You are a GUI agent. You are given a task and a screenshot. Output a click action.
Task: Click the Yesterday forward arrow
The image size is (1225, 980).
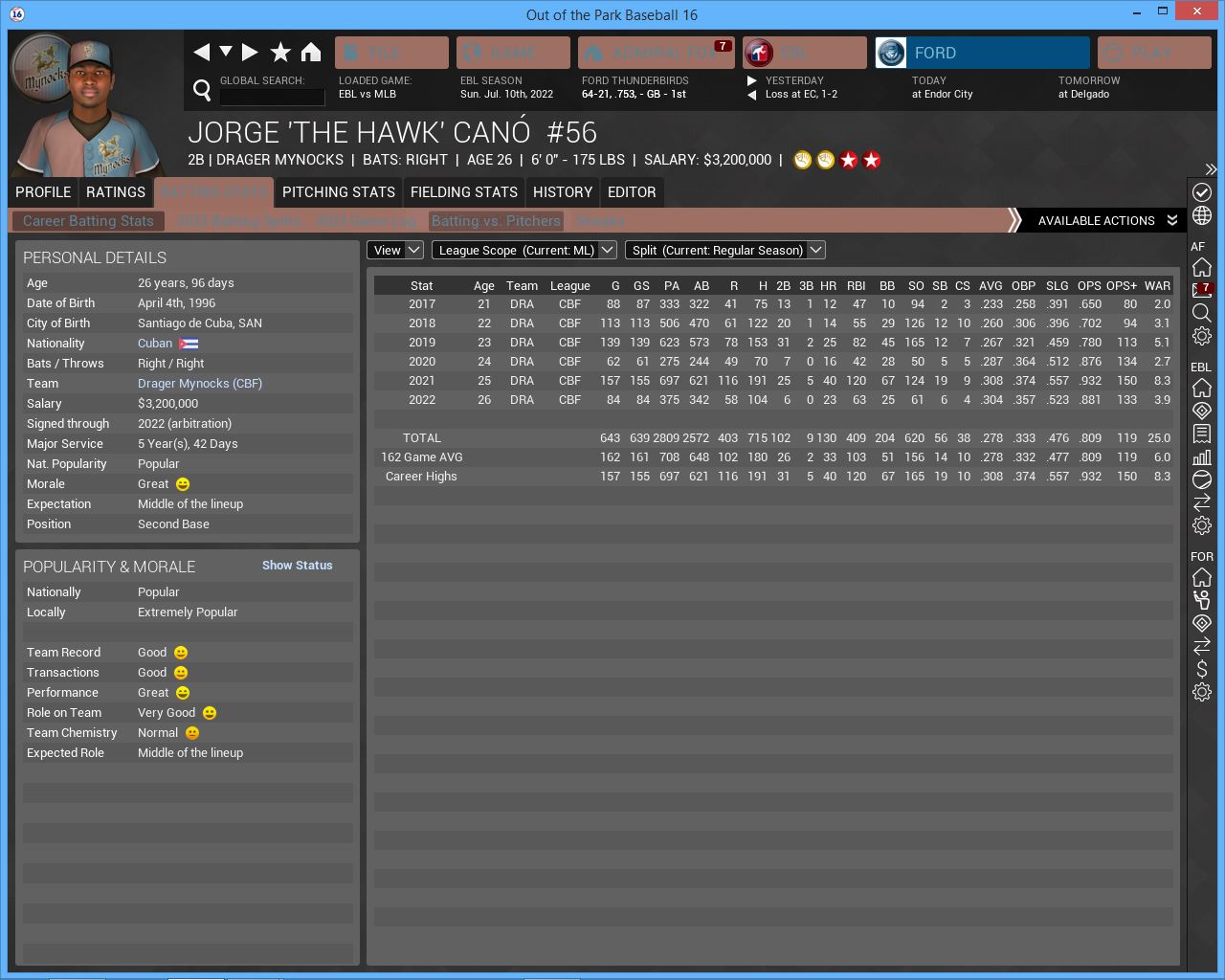[752, 81]
